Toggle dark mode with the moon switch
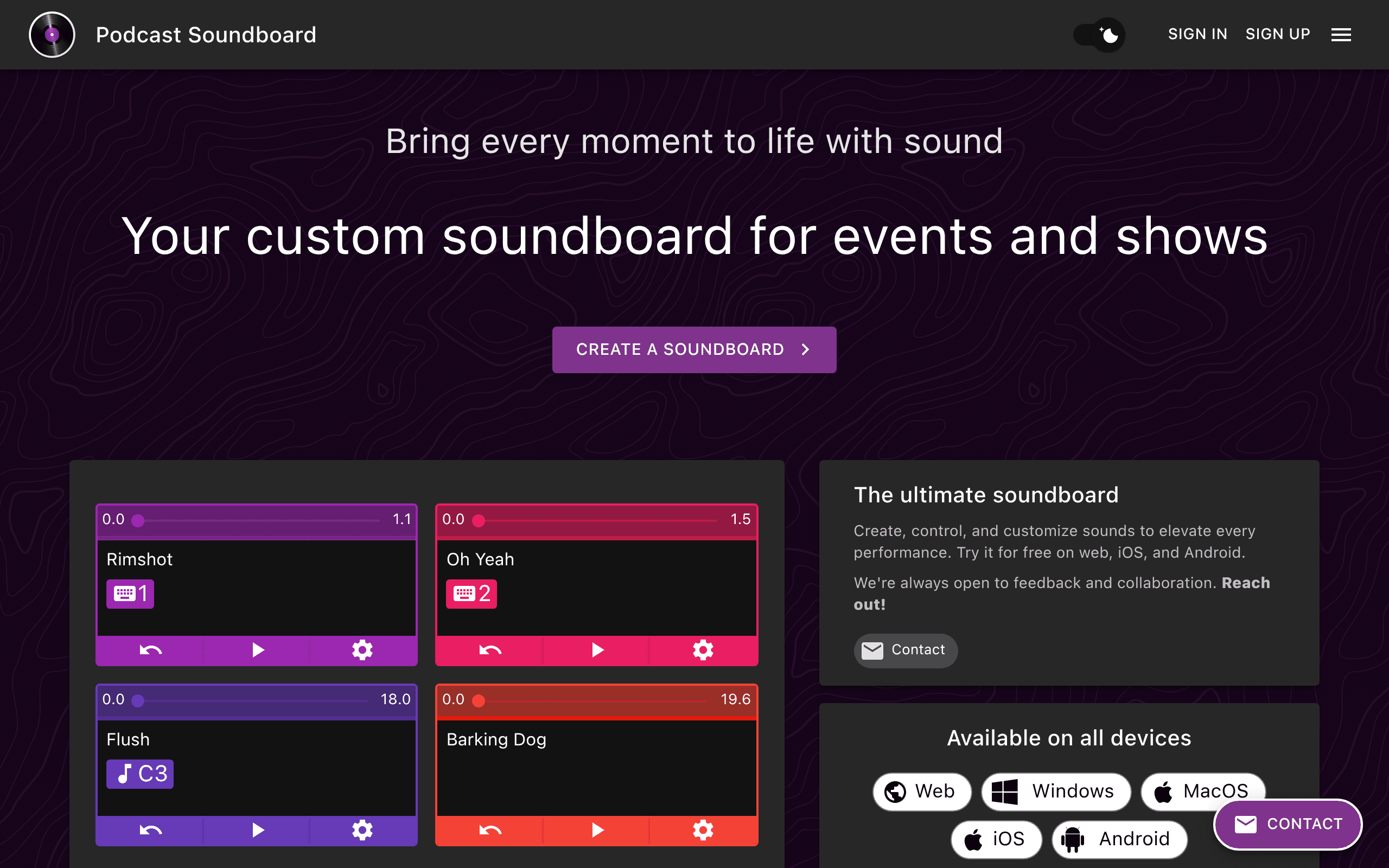Viewport: 1389px width, 868px height. tap(1098, 34)
